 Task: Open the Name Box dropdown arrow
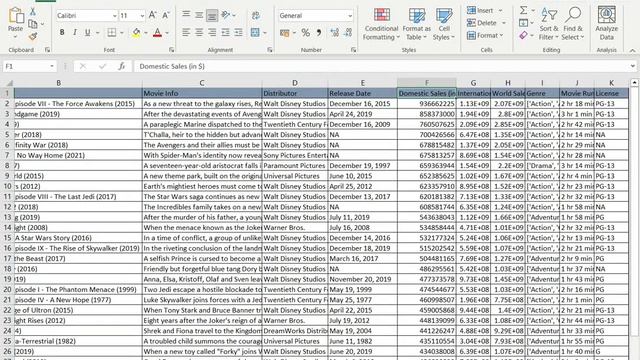pyautogui.click(x=52, y=66)
